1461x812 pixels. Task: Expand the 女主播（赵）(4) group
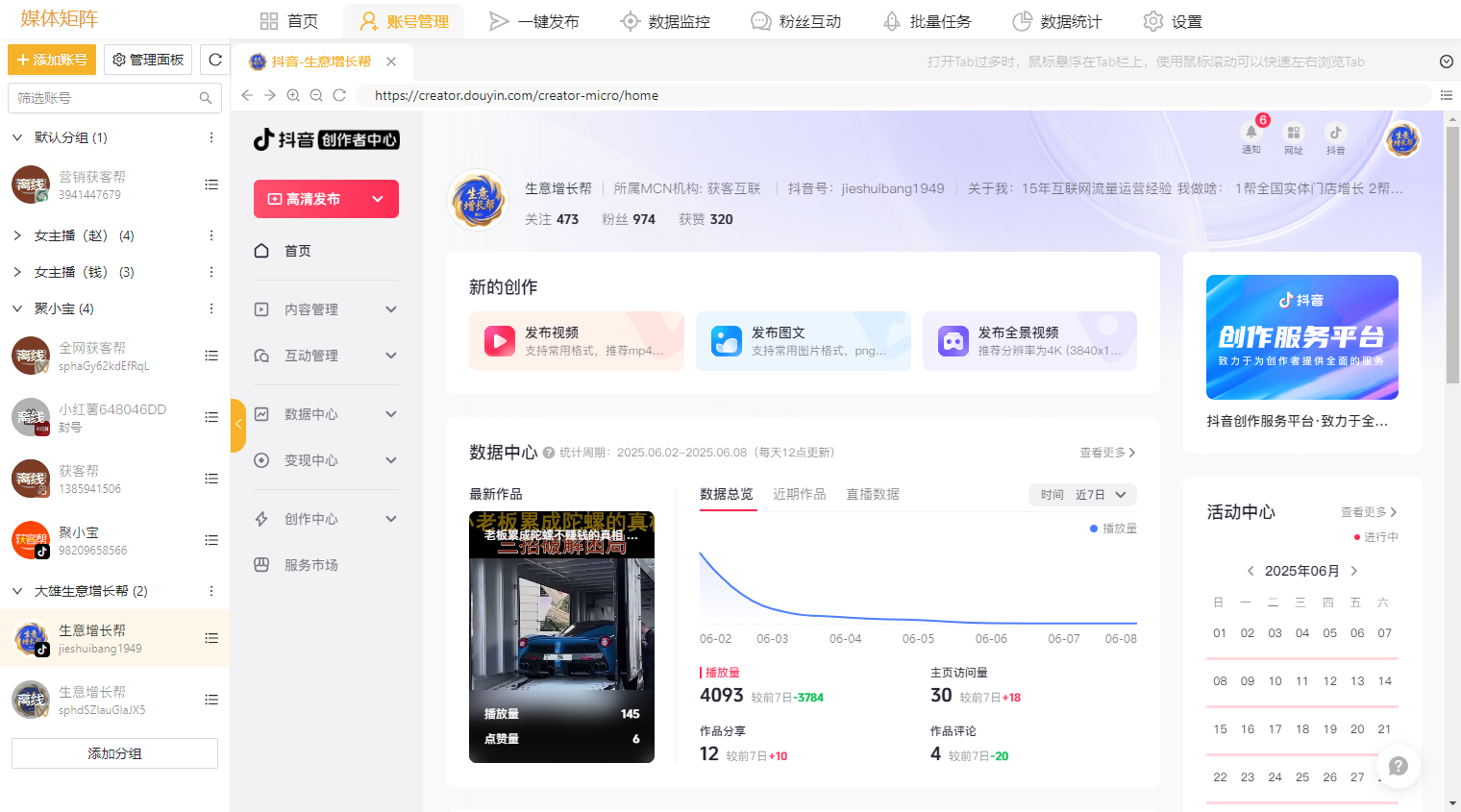pos(17,235)
